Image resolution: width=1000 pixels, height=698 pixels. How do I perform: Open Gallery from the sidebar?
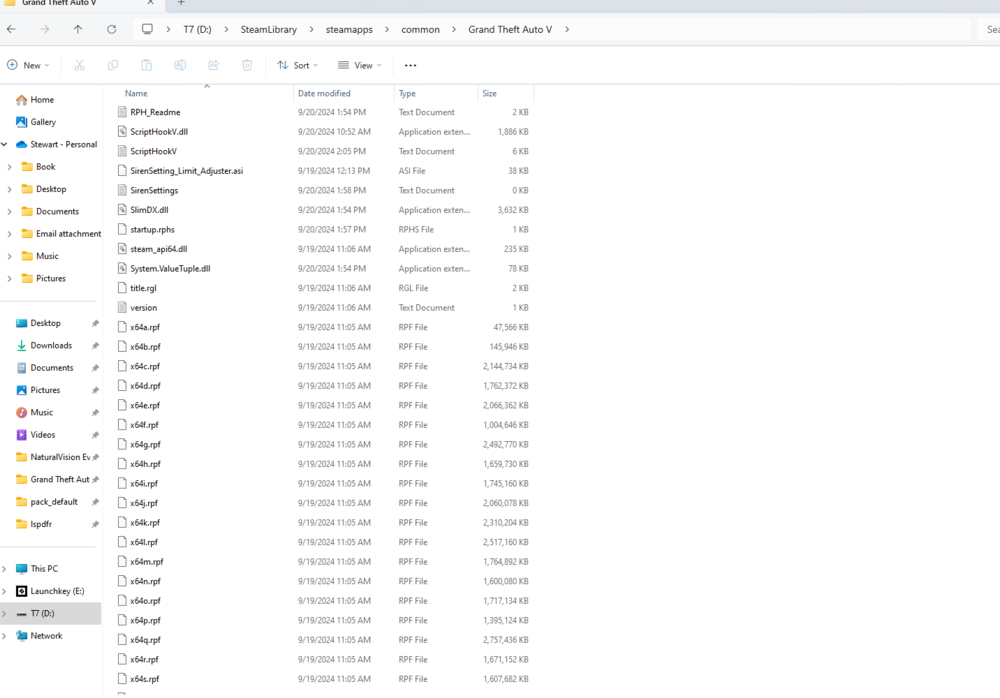click(x=37, y=122)
